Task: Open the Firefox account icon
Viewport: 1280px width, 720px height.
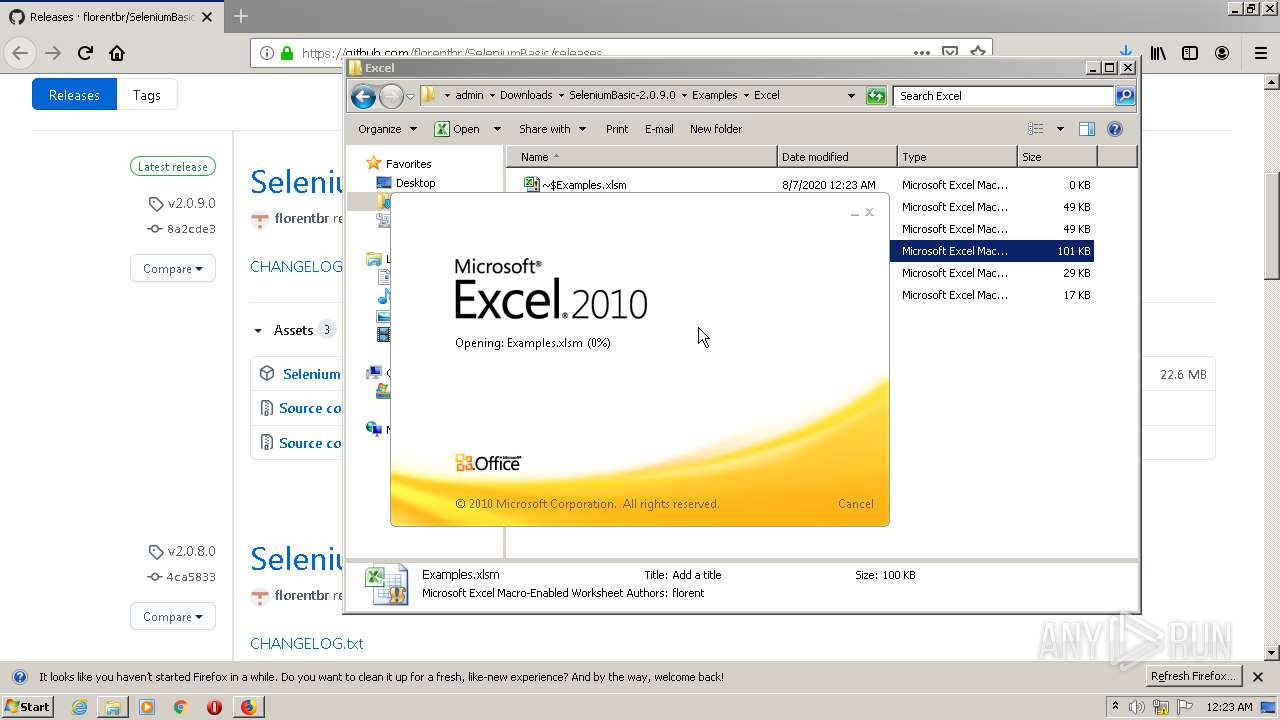Action: click(x=1222, y=53)
